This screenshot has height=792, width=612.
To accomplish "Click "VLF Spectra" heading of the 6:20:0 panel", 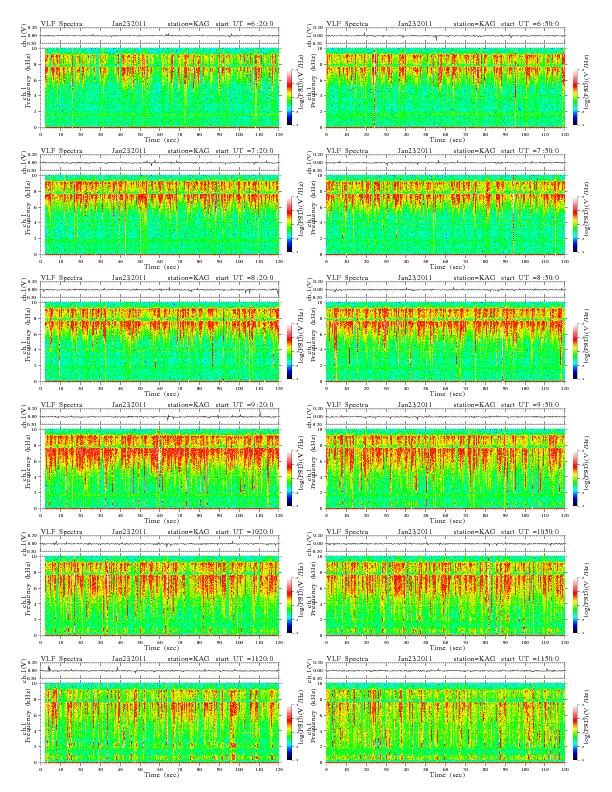I will (x=62, y=24).
